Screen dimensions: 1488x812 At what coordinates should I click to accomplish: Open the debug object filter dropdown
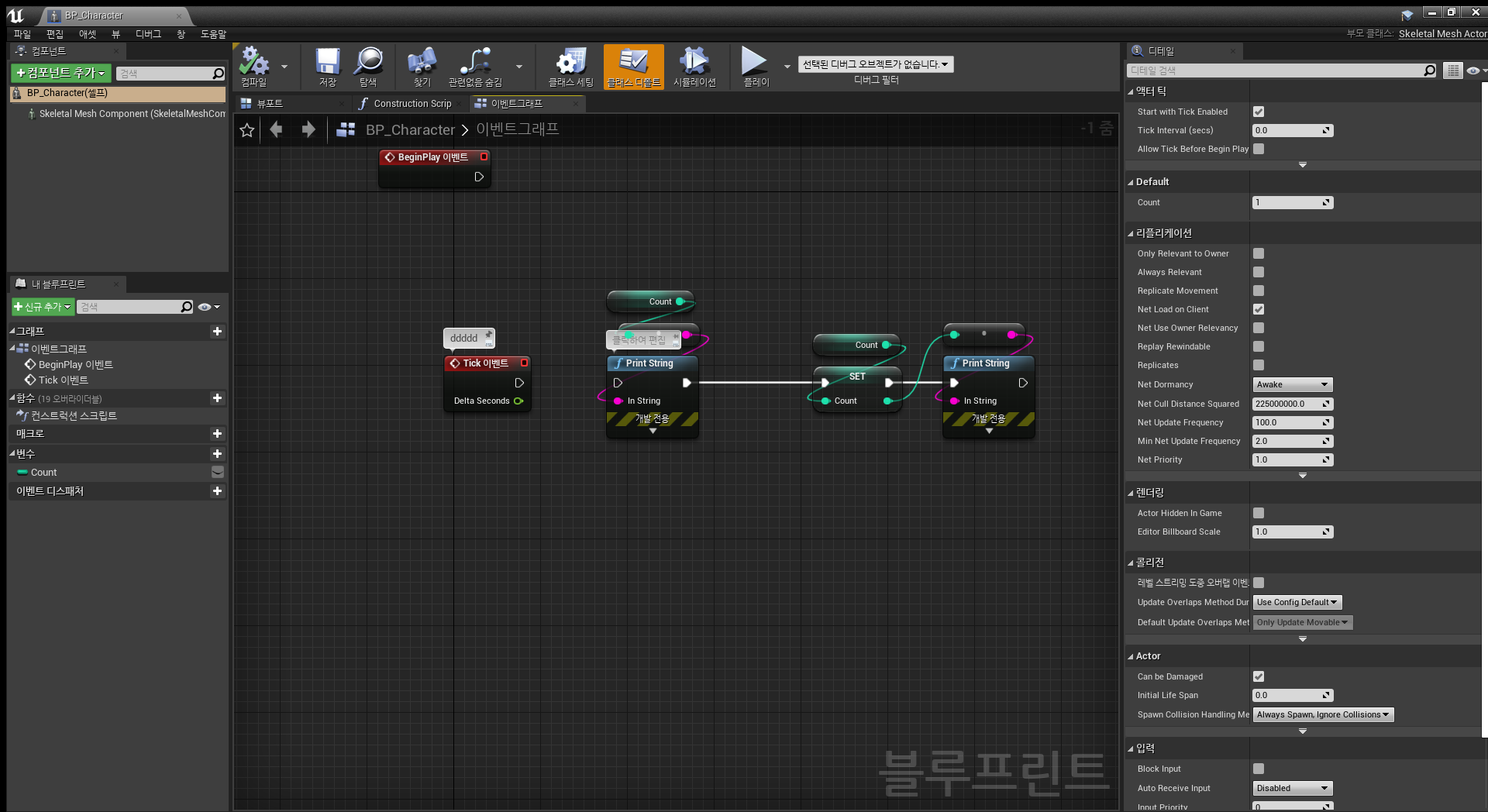point(876,64)
